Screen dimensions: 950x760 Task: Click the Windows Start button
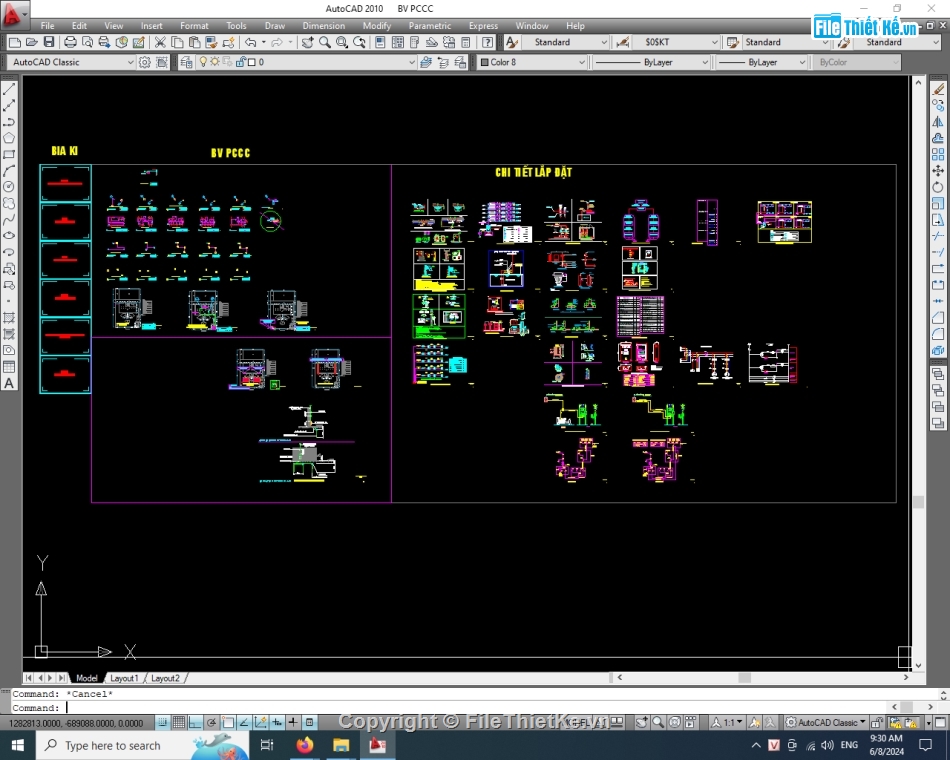point(18,745)
